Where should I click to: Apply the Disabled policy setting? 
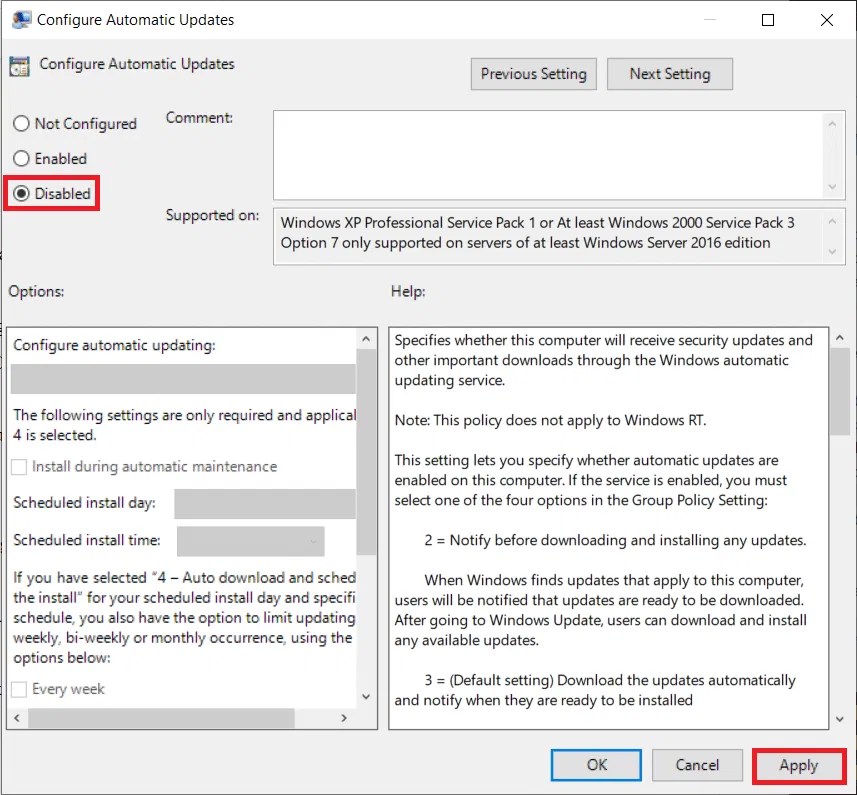(x=798, y=765)
